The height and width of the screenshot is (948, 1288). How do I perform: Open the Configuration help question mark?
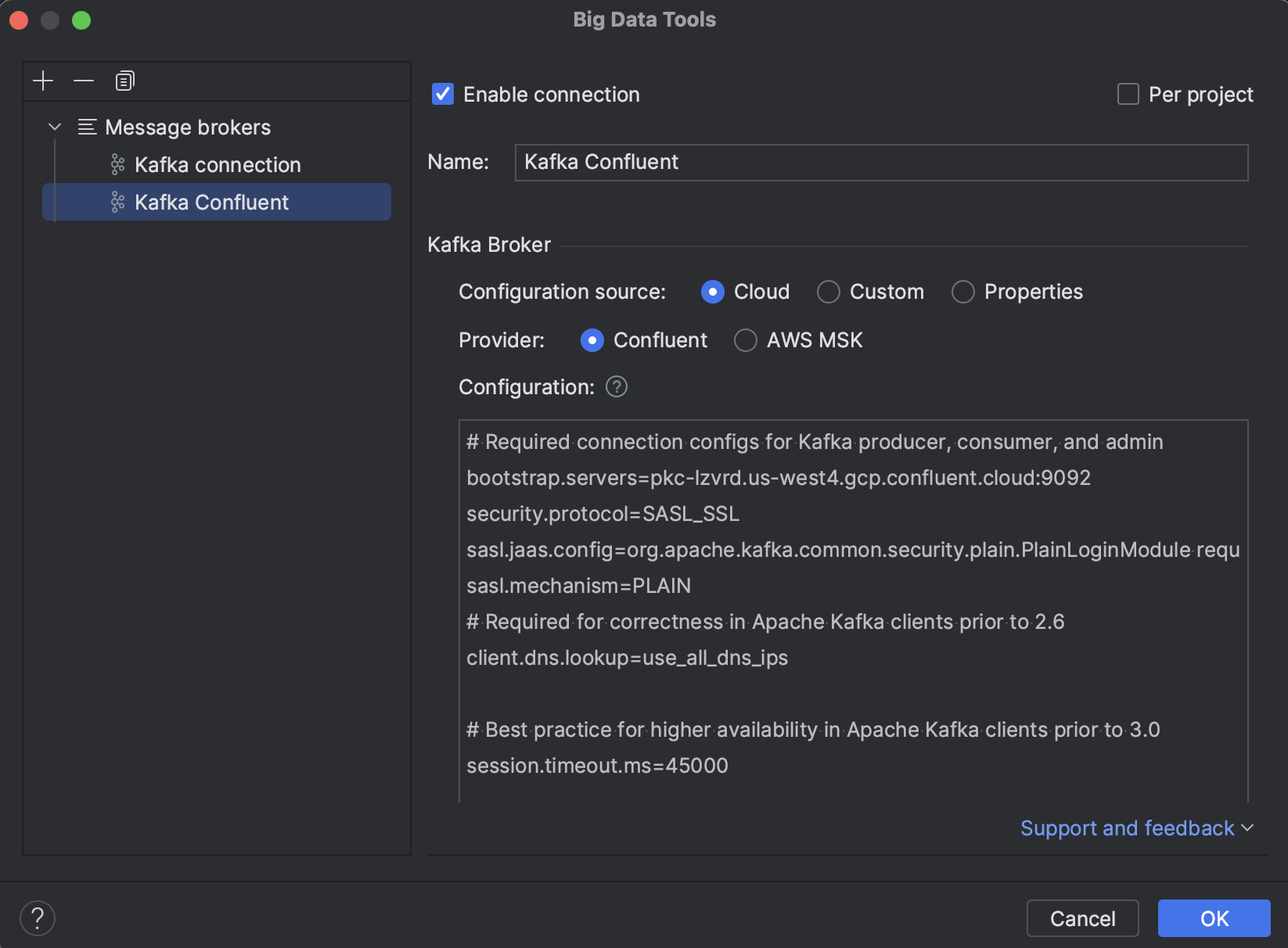[x=616, y=386]
